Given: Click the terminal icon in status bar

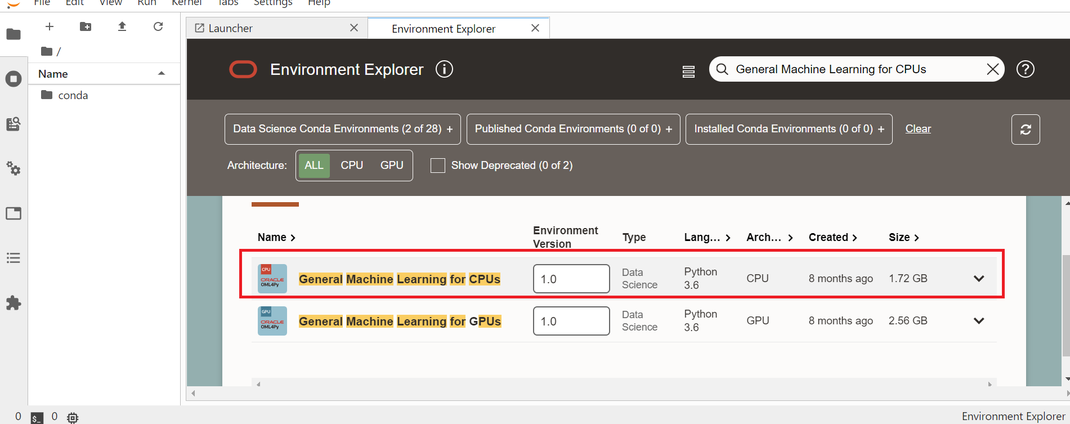Looking at the screenshot, I should [x=38, y=417].
